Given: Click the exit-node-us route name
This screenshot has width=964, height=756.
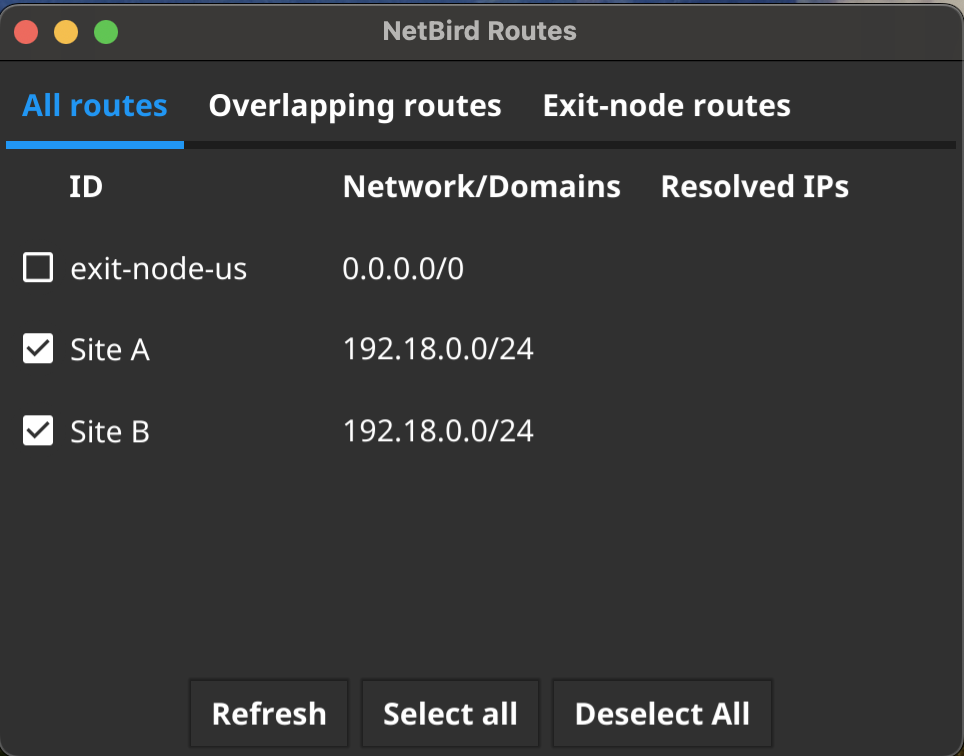Looking at the screenshot, I should tap(158, 269).
